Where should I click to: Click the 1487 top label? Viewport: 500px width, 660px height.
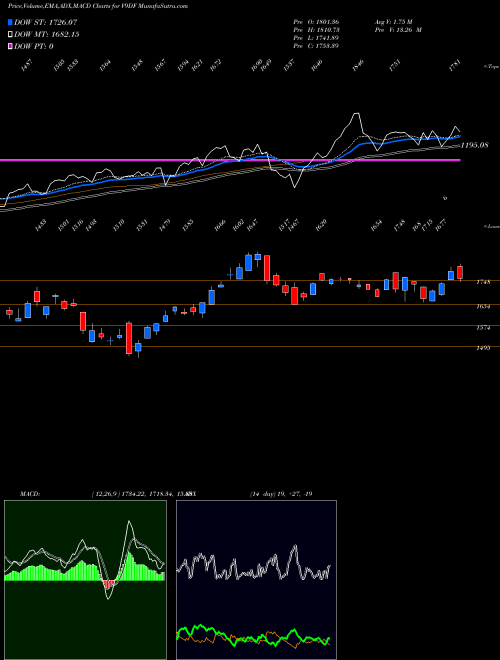click(27, 65)
